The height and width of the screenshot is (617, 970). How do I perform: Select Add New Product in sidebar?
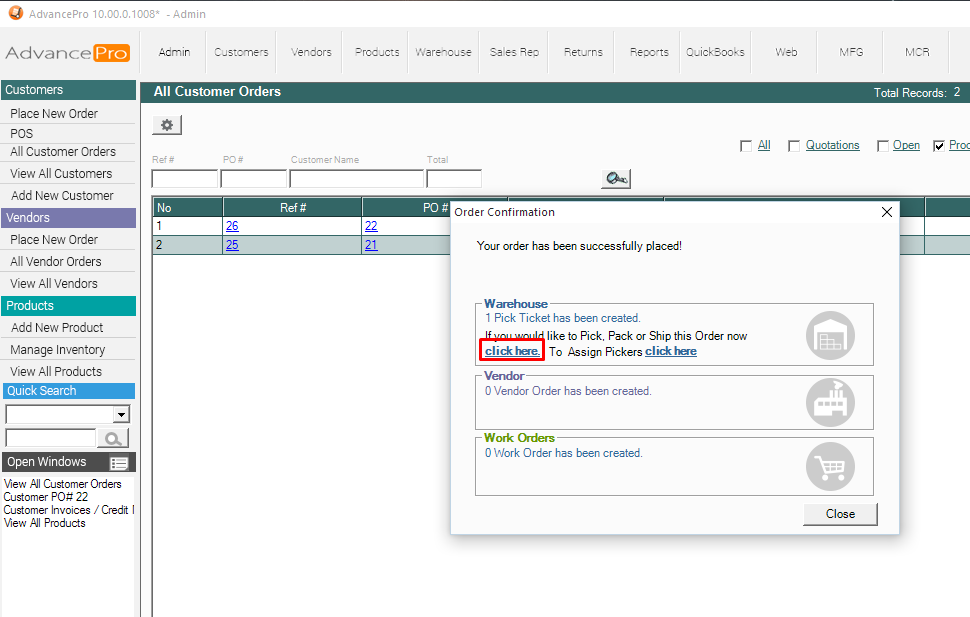pyautogui.click(x=57, y=328)
